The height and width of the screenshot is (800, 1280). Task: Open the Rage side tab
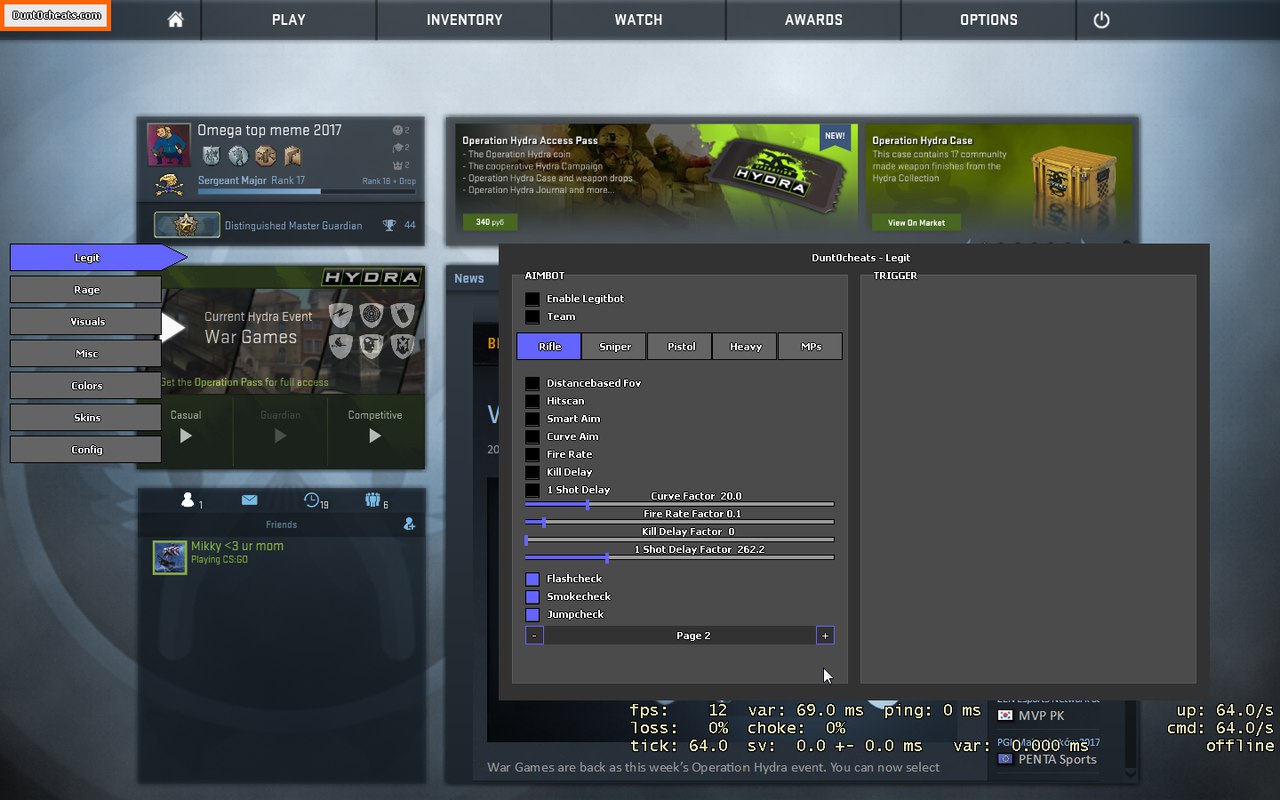pos(86,290)
